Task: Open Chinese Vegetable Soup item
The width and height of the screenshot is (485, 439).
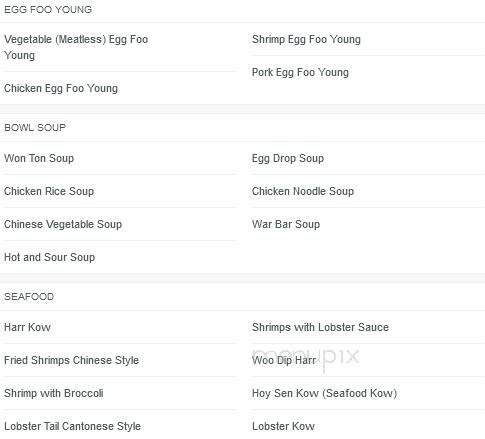Action: [63, 224]
